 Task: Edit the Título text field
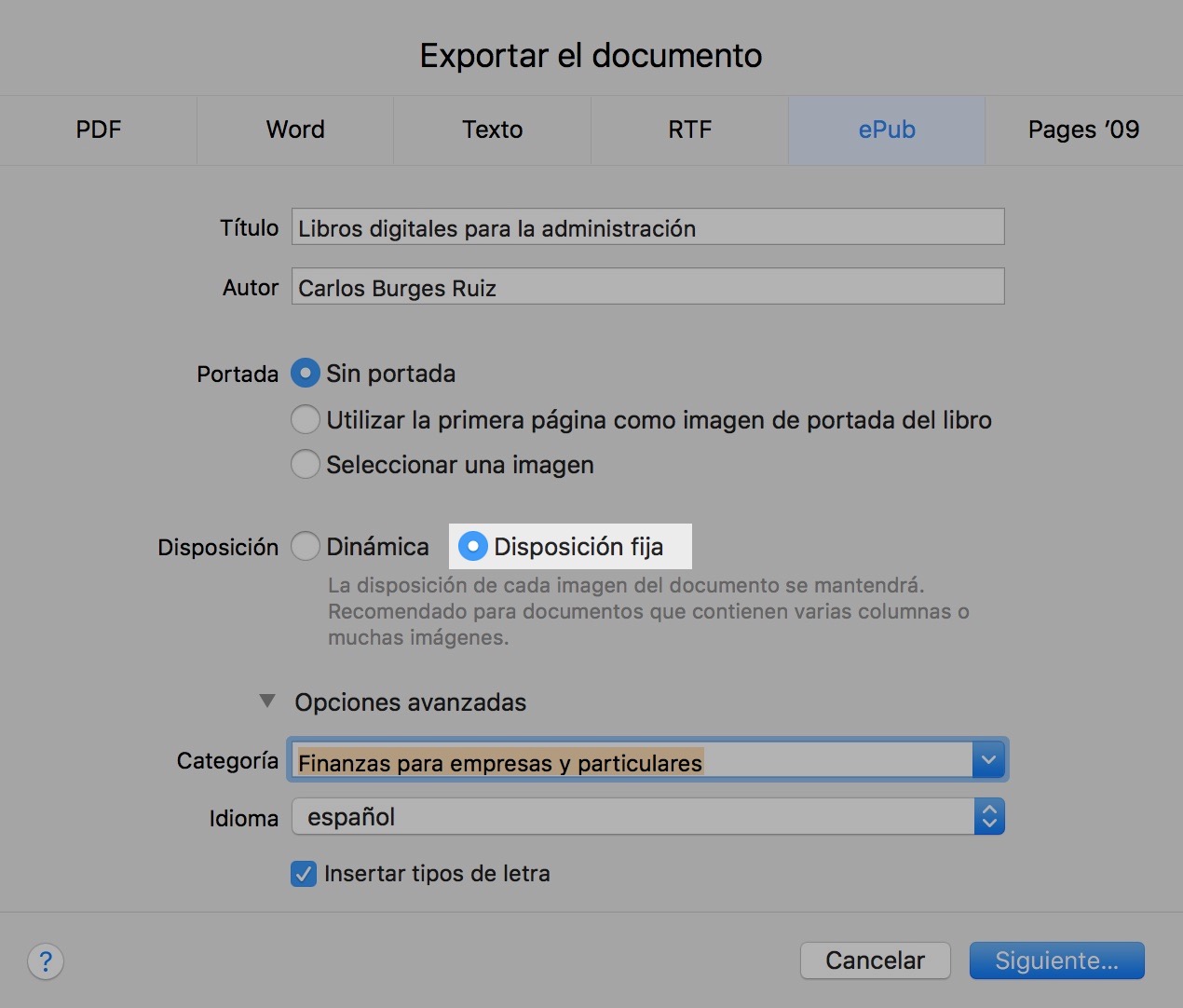(647, 226)
